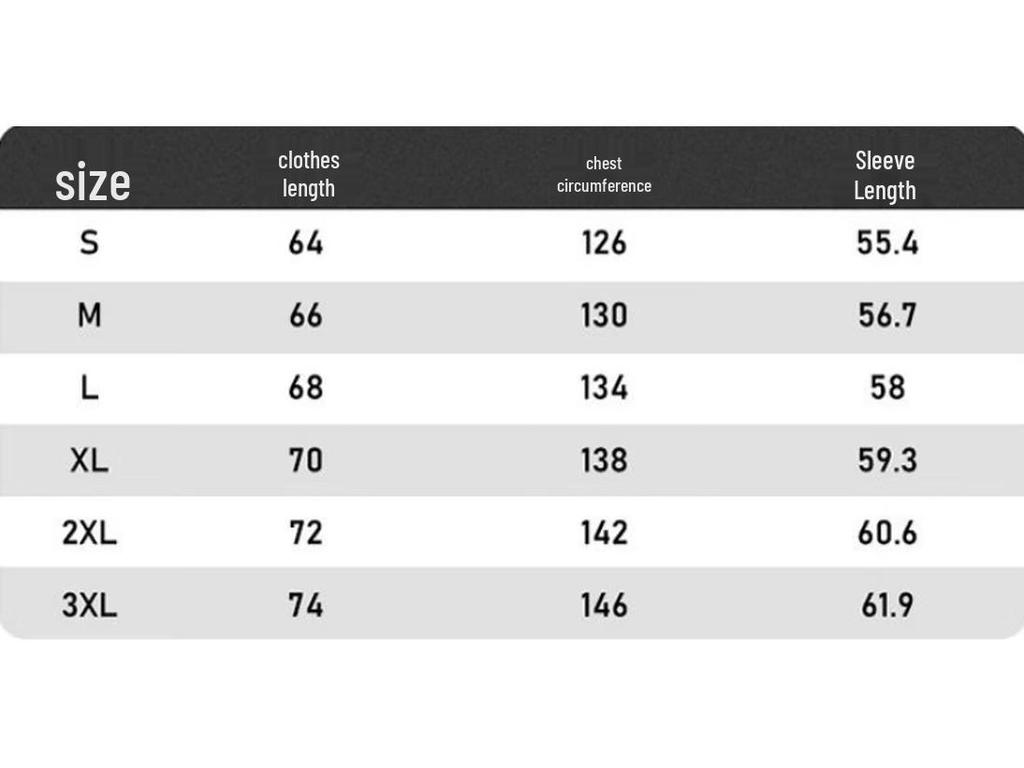Click the "clothes length" header
The width and height of the screenshot is (1024, 768).
click(x=308, y=174)
